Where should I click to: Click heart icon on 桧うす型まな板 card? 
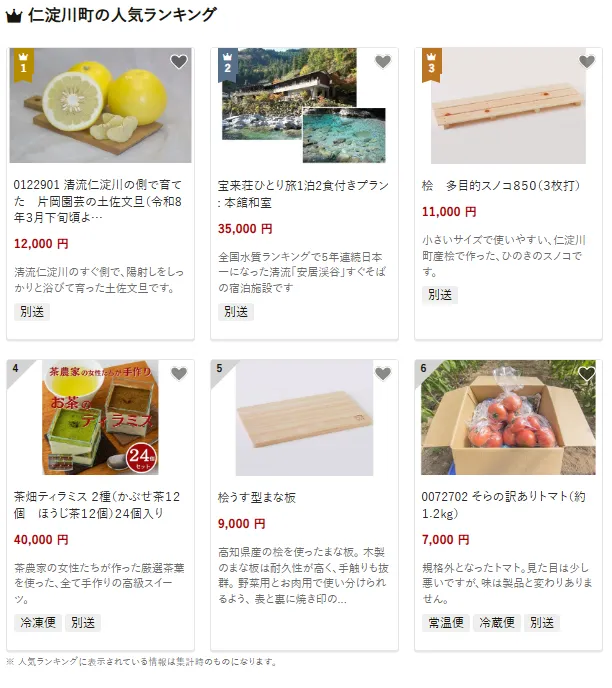click(383, 374)
